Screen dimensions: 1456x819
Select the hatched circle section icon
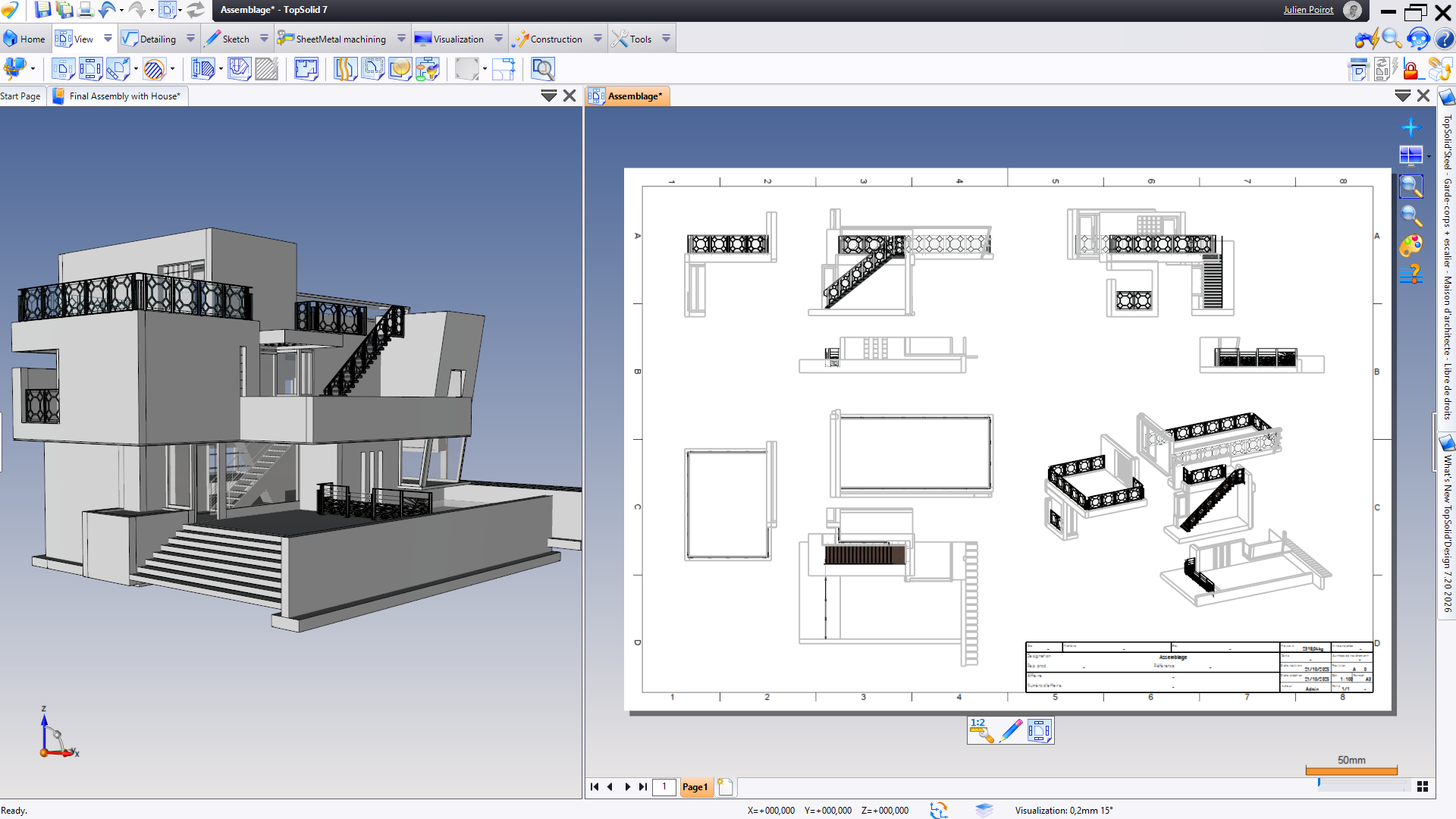(154, 70)
